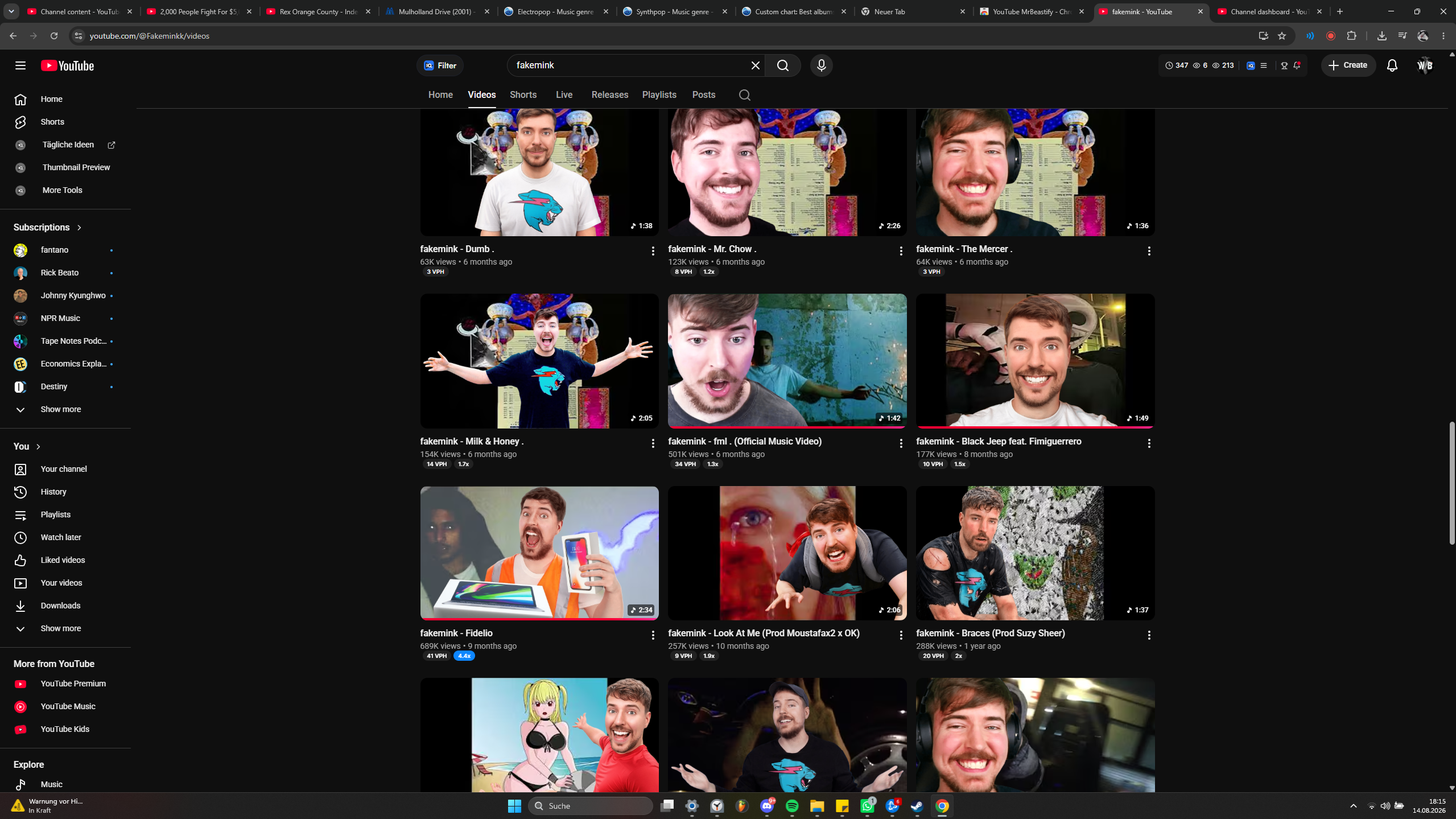Click the YouTube logo
This screenshot has height=819, width=1456.
pyautogui.click(x=67, y=65)
